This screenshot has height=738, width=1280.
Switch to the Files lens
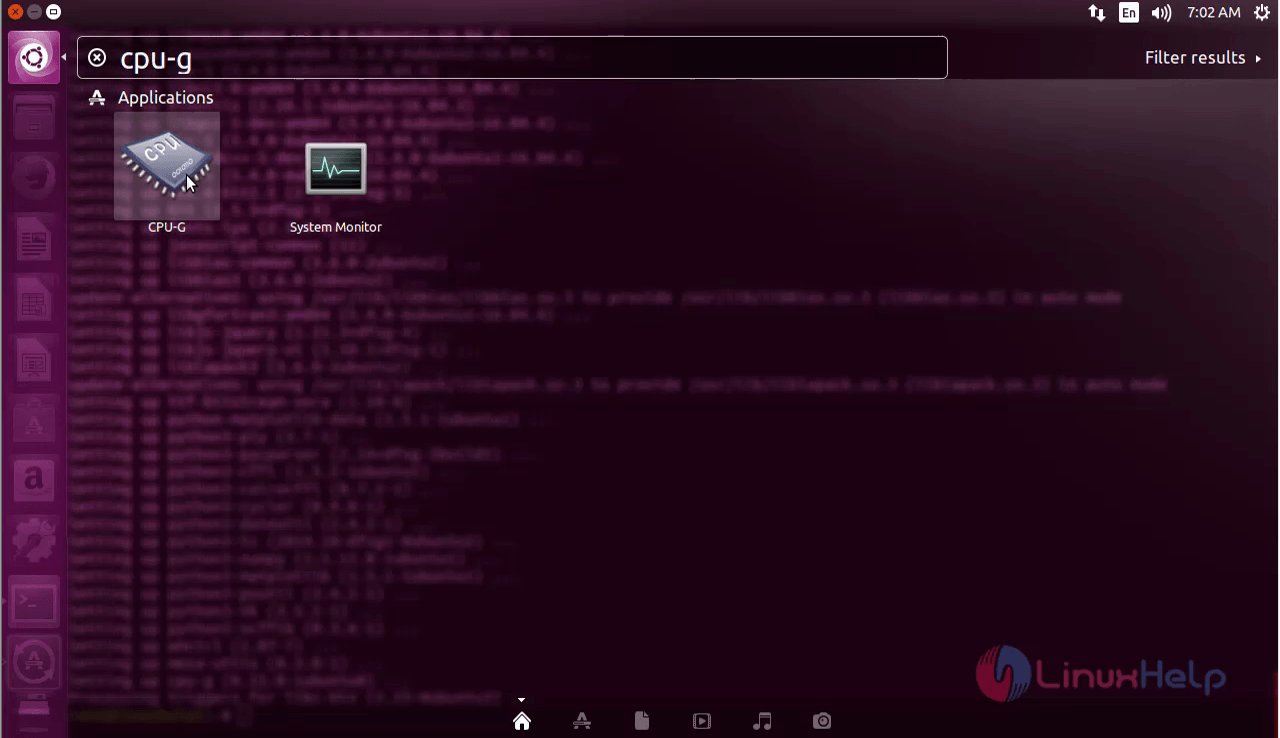(x=642, y=721)
